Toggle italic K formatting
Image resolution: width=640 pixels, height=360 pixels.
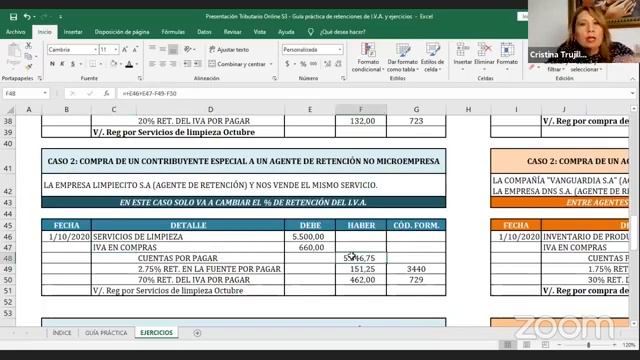pos(62,64)
